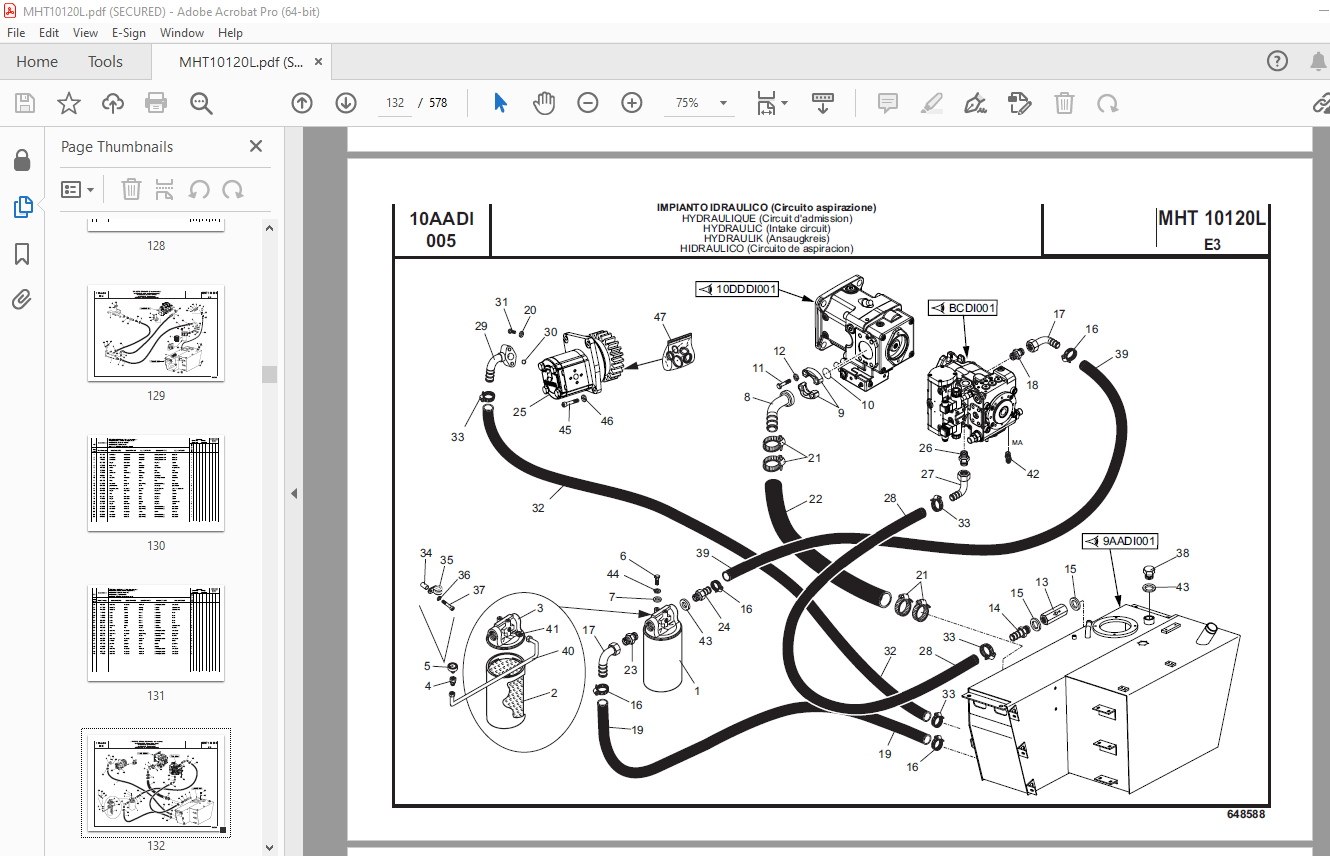
Task: Rotate clockwise in thumbnails panel
Action: tap(233, 189)
